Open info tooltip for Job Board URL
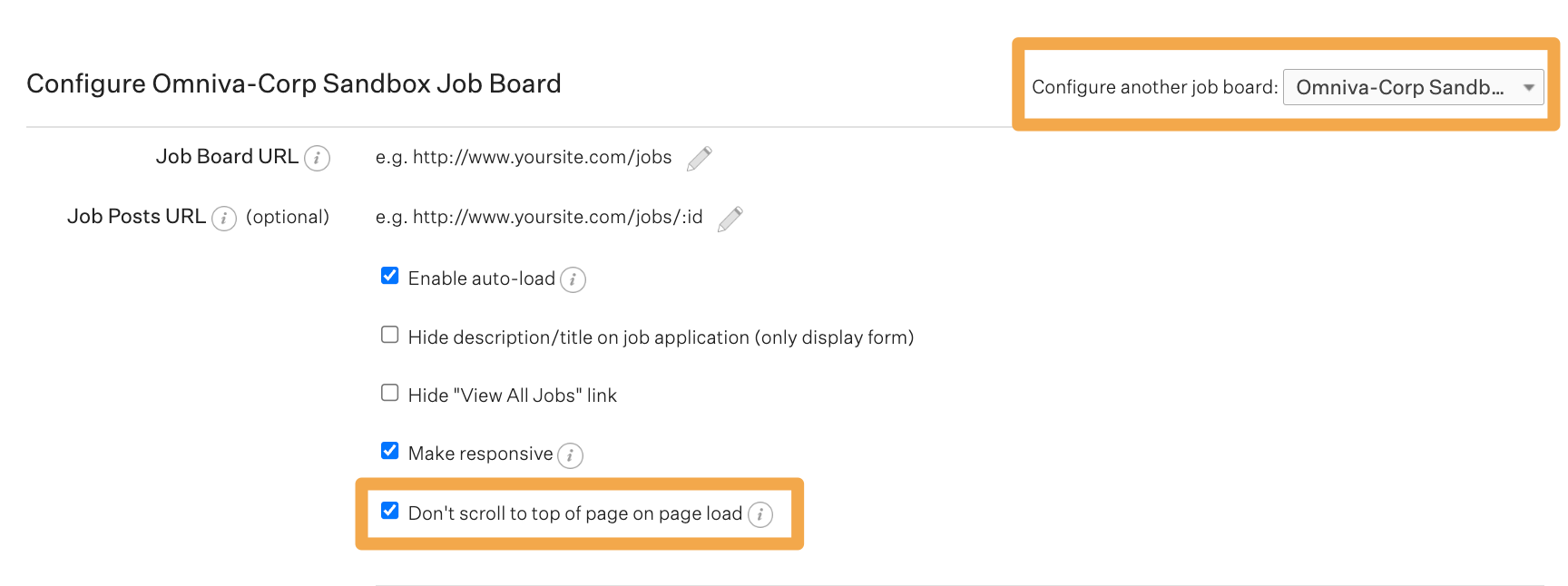The image size is (1568, 586). coord(317,158)
